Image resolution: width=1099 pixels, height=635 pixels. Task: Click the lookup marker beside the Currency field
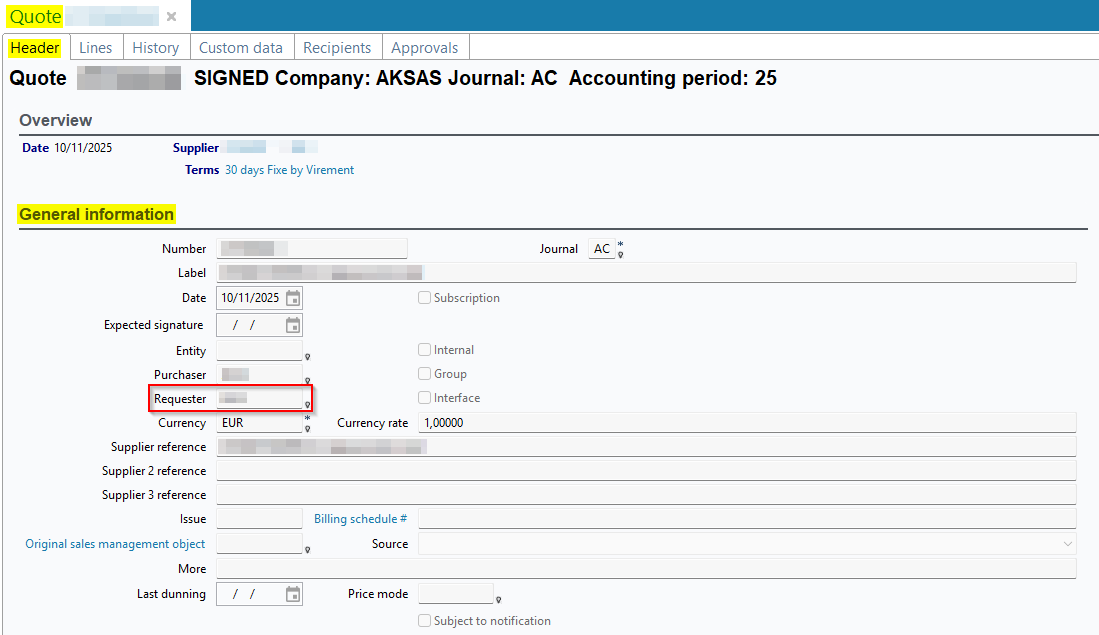(x=308, y=428)
